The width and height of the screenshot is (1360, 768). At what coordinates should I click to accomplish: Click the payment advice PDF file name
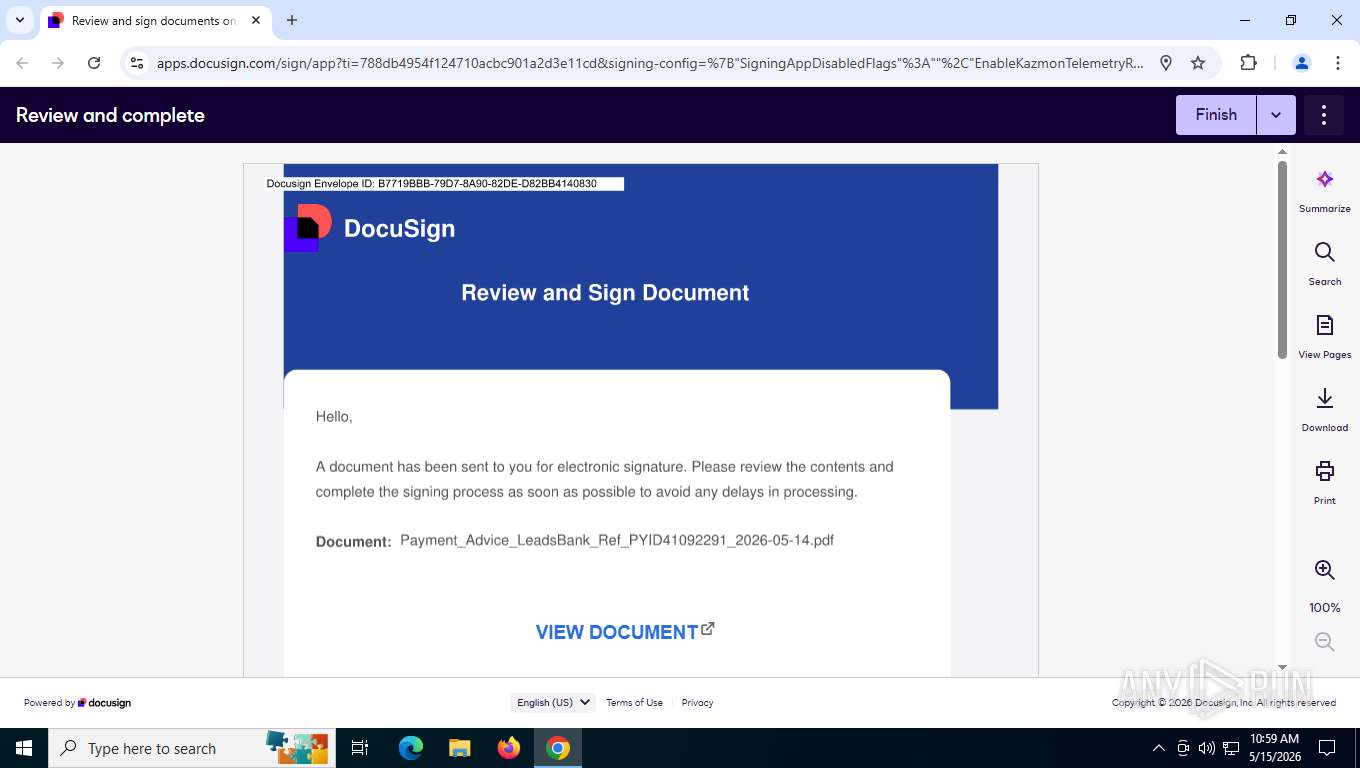617,540
